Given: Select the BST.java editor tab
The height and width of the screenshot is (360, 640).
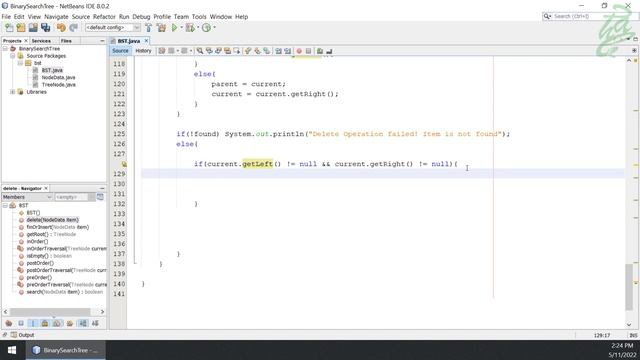Looking at the screenshot, I should click(129, 41).
